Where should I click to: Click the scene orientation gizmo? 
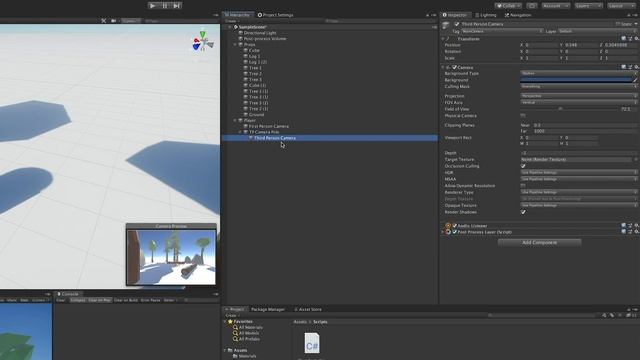[202, 41]
